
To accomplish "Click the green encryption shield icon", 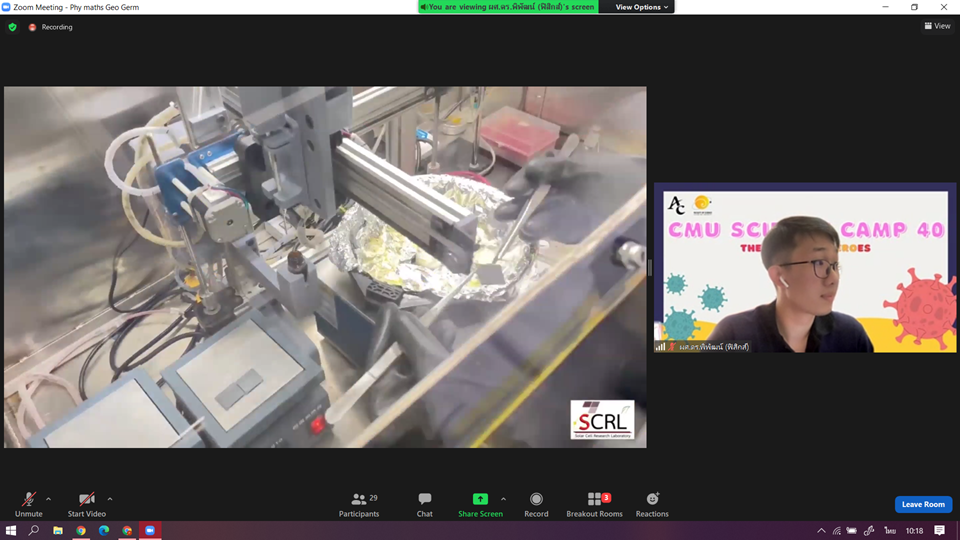I will click(x=12, y=27).
